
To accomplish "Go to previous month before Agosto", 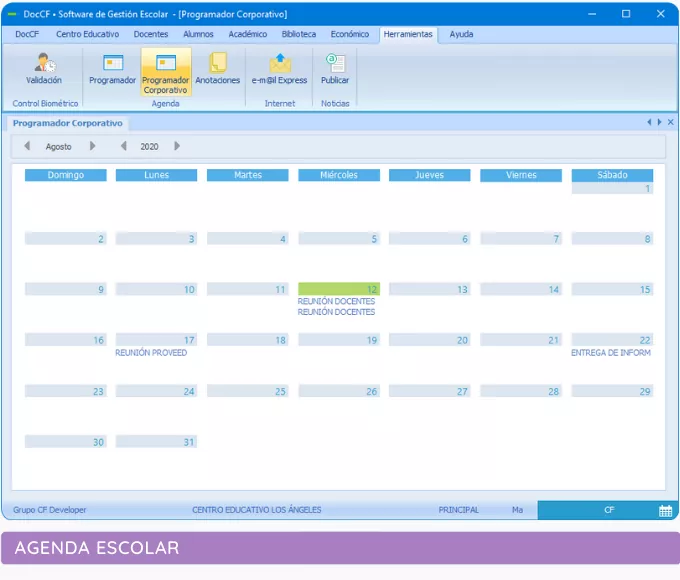I will [x=27, y=146].
